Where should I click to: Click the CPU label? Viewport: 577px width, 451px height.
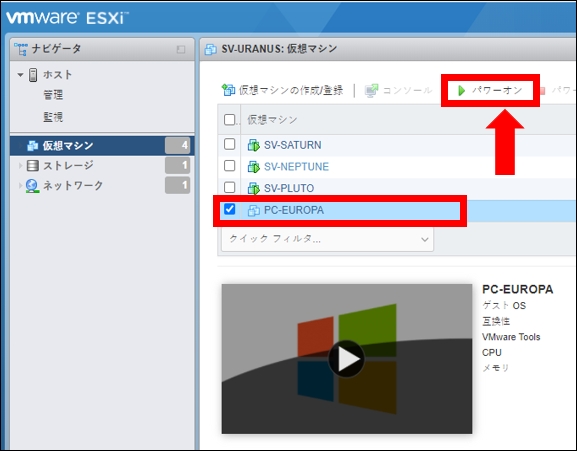tap(492, 352)
